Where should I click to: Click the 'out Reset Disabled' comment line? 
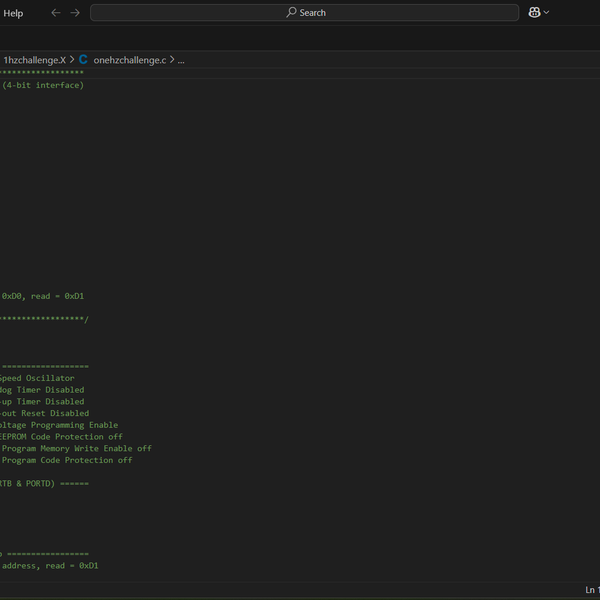point(44,413)
